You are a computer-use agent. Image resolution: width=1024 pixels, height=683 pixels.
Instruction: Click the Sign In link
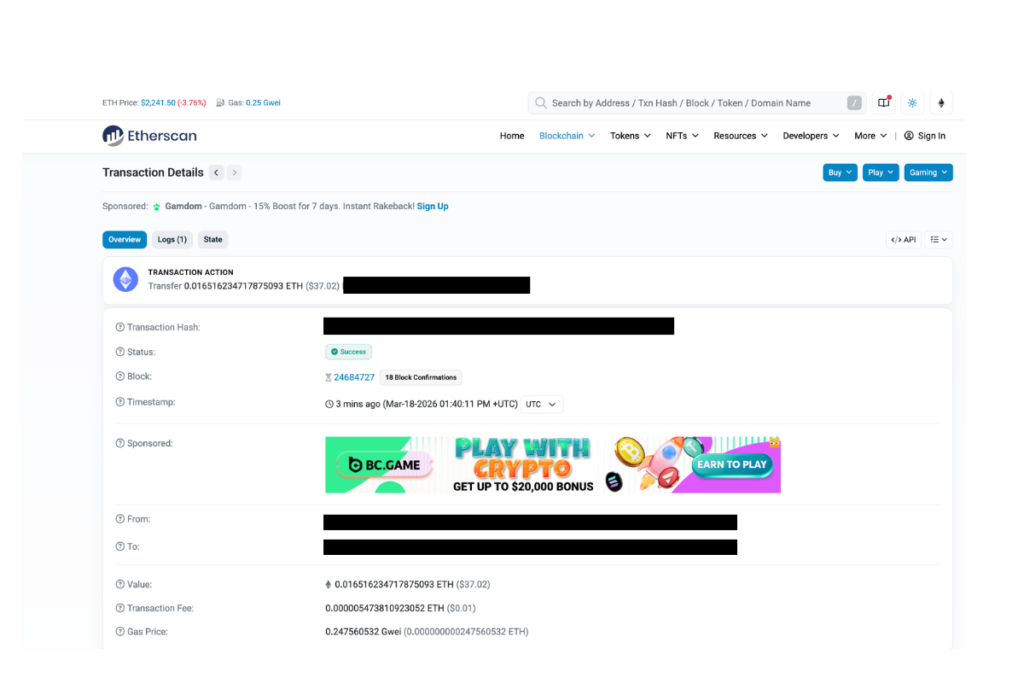pos(924,136)
